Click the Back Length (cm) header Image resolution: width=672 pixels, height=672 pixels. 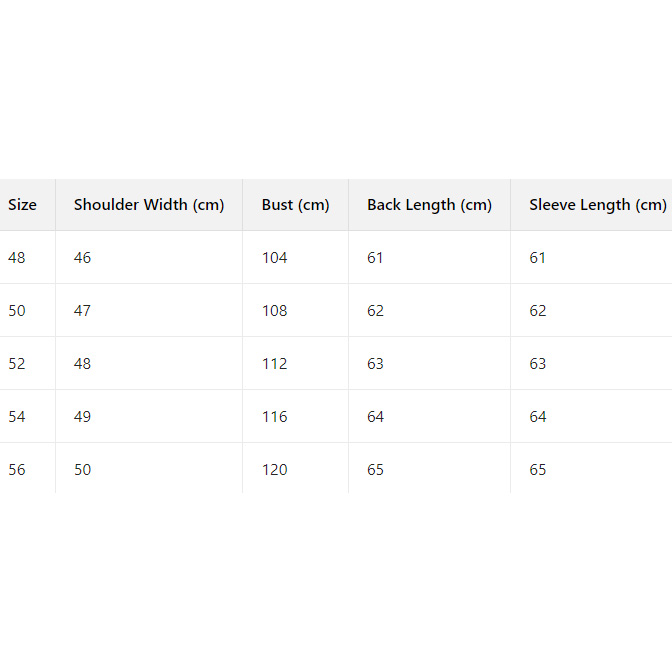429,205
